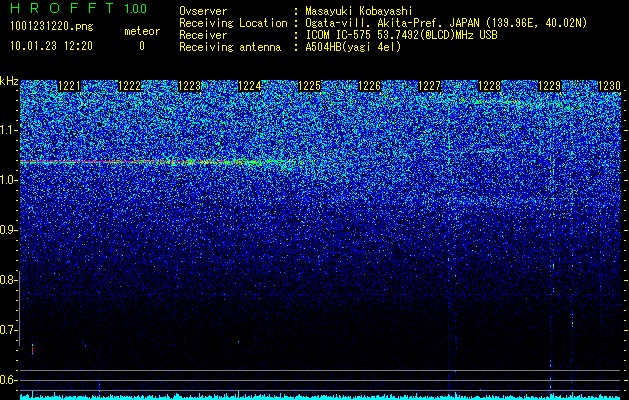The image size is (629, 400).
Task: Click the 0.6 frequency axis label
Action: click(x=9, y=380)
